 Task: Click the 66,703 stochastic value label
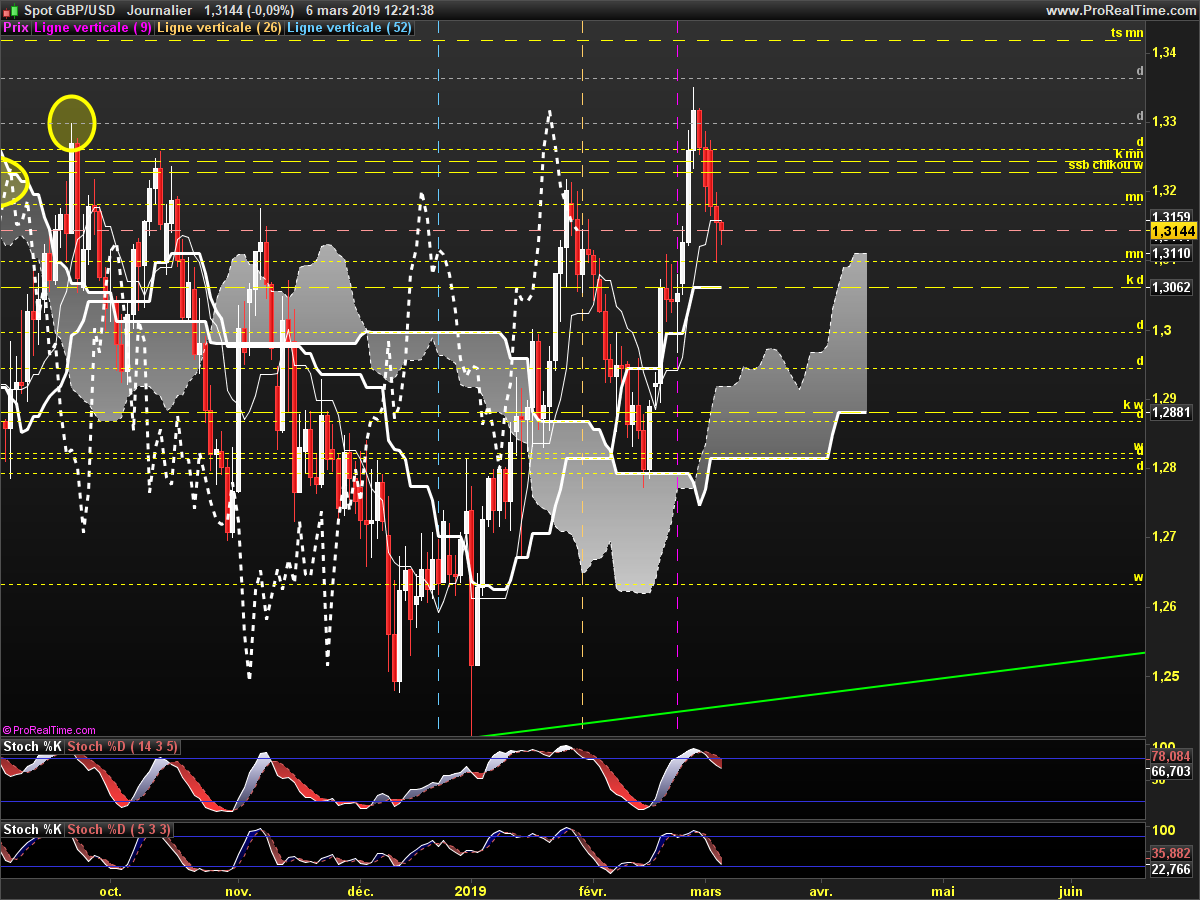pos(1171,772)
